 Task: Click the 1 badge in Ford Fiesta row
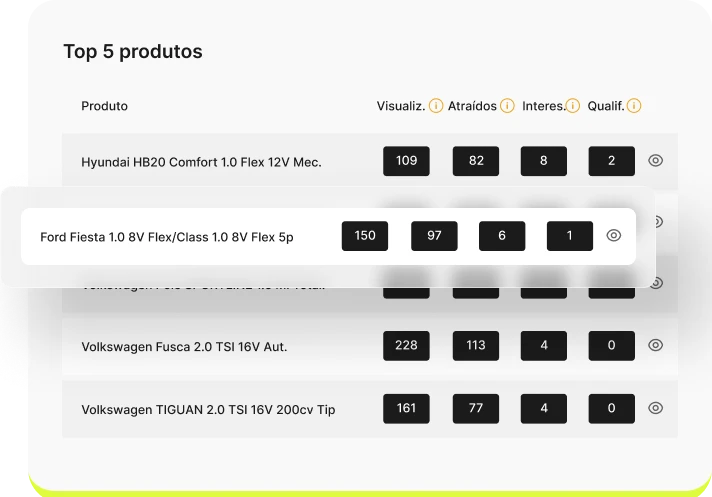click(x=569, y=236)
